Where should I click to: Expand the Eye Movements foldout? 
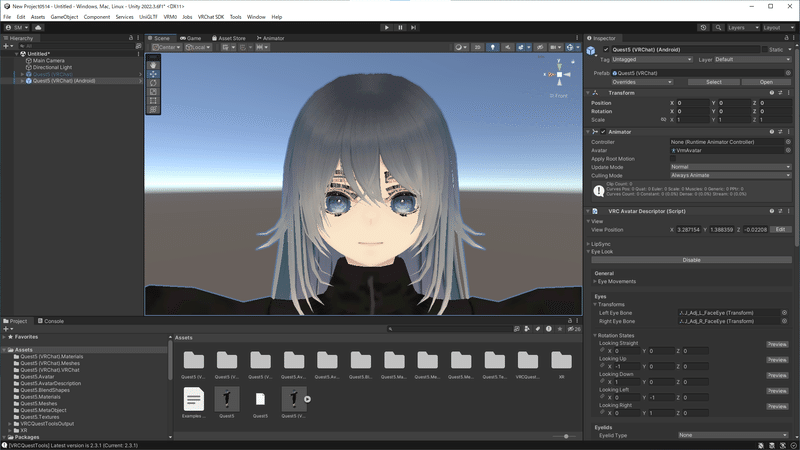coord(595,281)
